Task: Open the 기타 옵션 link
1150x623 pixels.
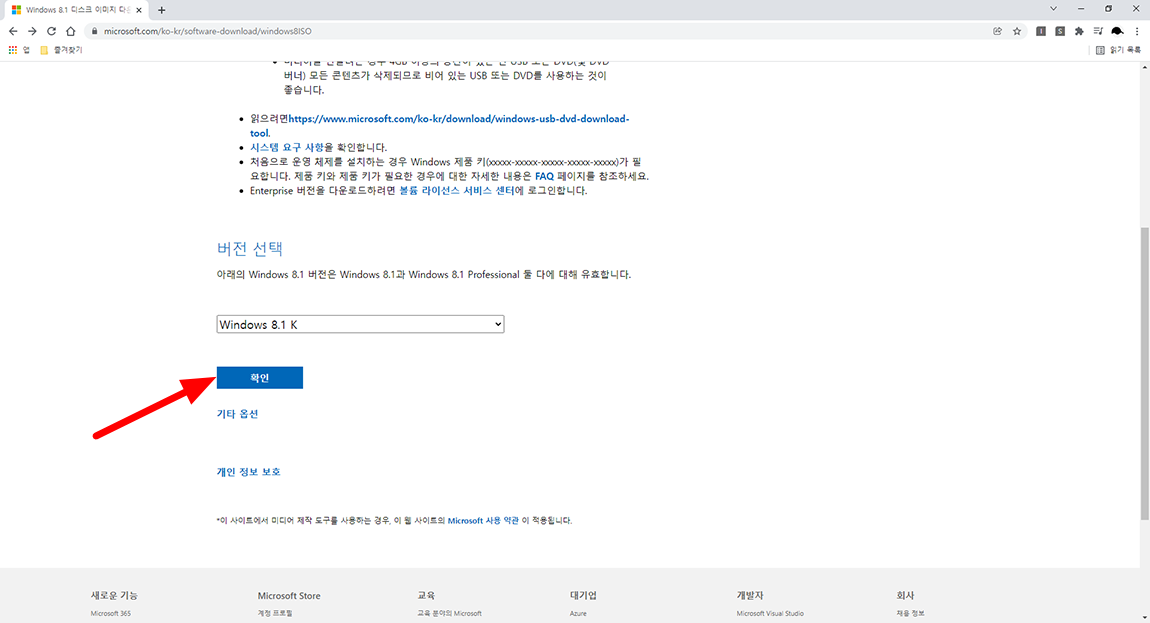Action: pyautogui.click(x=237, y=414)
